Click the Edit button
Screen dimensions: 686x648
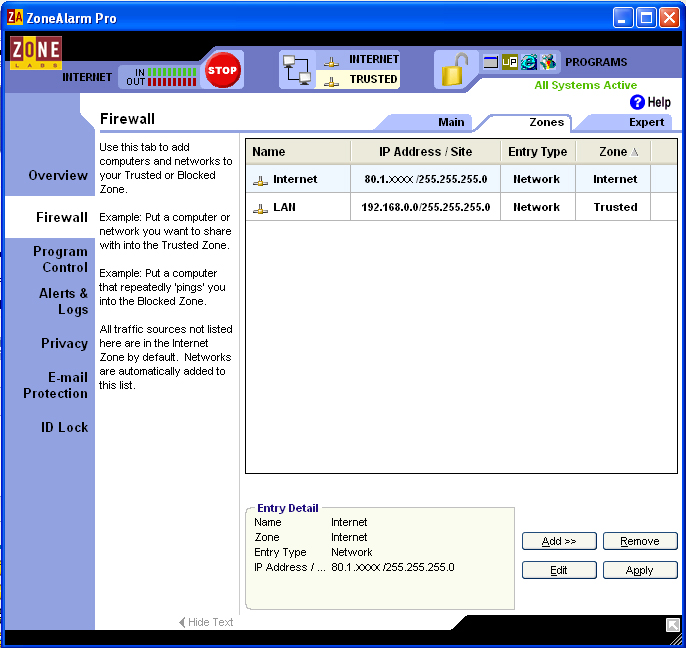coord(559,570)
